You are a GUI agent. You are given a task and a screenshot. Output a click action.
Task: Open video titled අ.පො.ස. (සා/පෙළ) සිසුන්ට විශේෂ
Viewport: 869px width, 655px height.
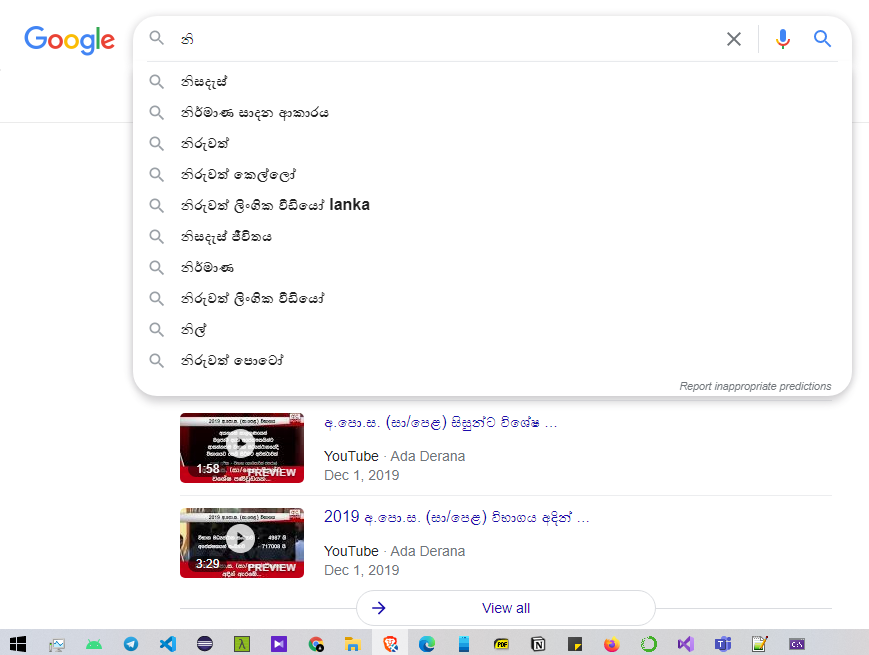coord(440,423)
